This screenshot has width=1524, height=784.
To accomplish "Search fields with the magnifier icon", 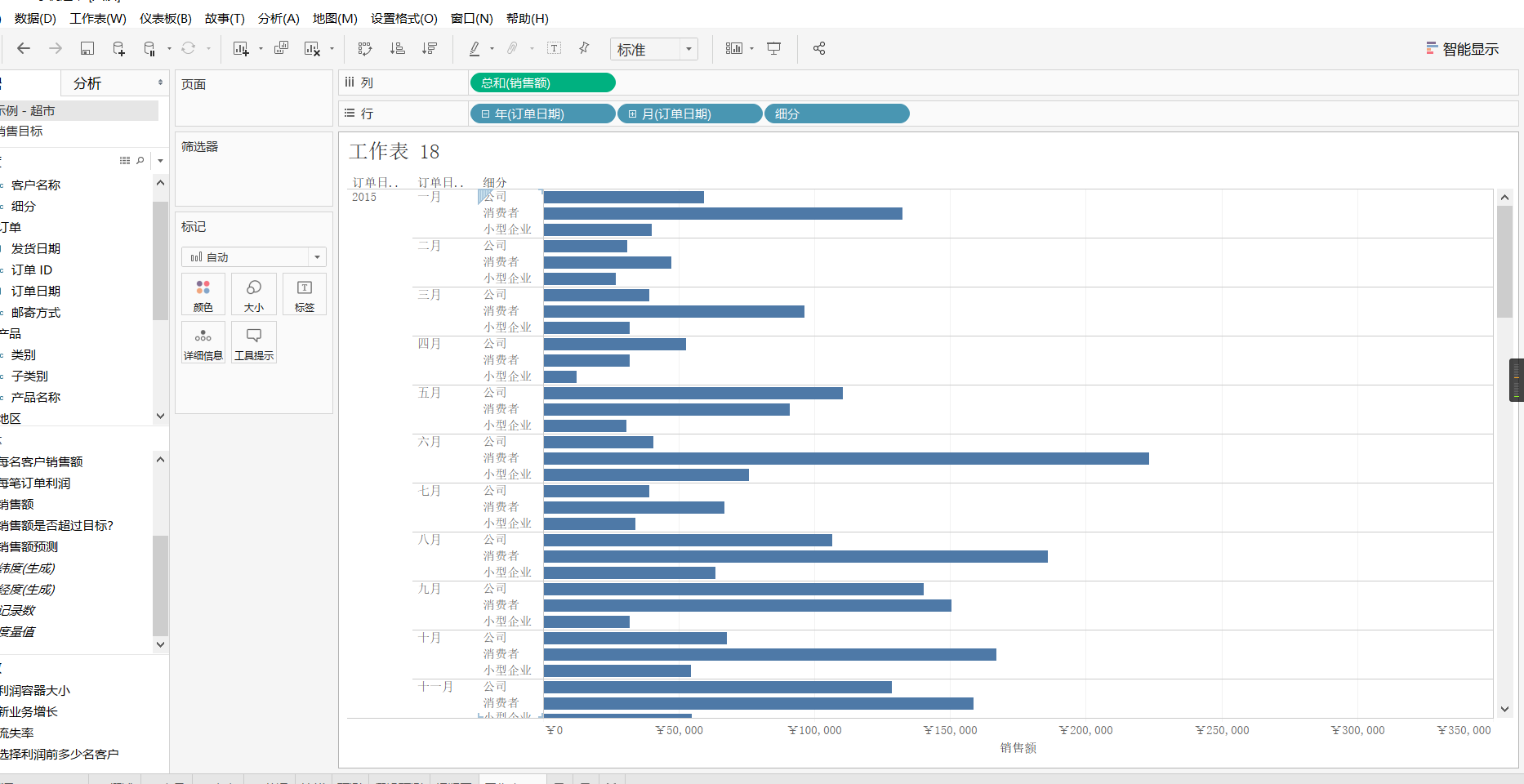I will [x=140, y=160].
